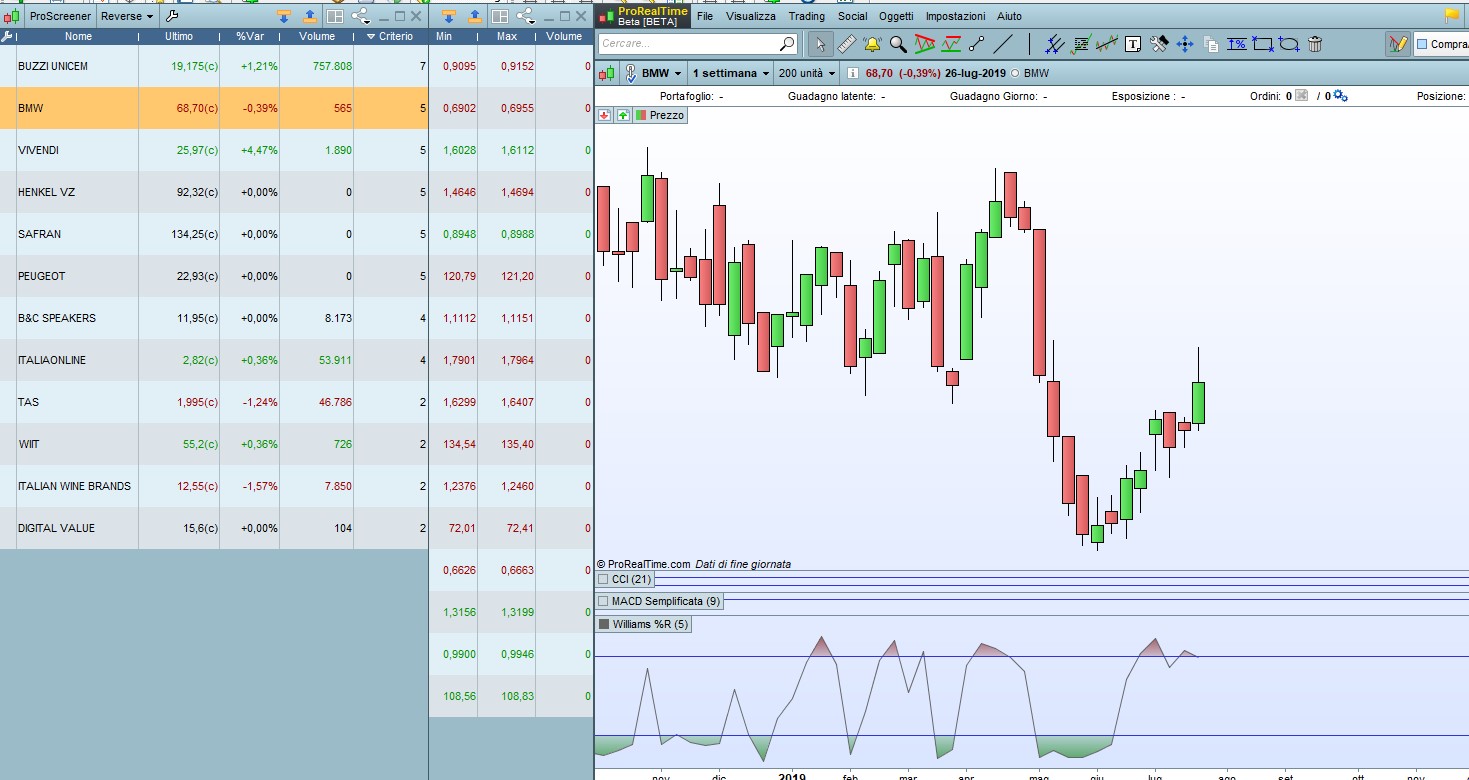The image size is (1469, 780).
Task: Select the SAFRAN row
Action: tap(213, 234)
